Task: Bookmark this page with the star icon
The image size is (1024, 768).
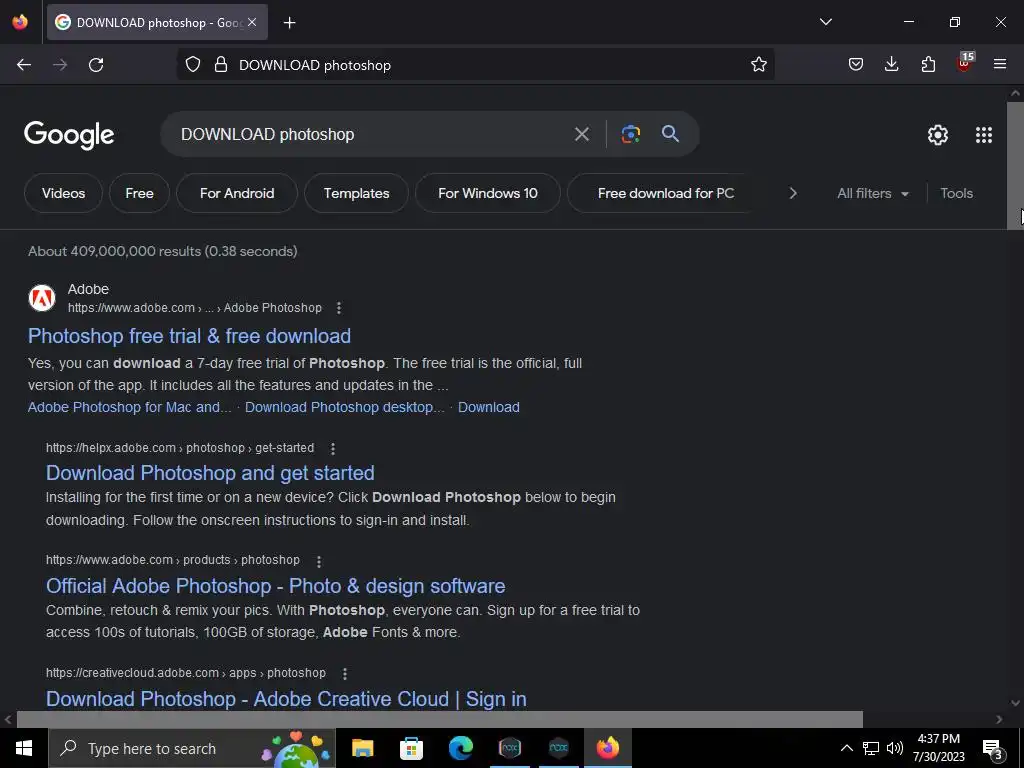Action: pyautogui.click(x=758, y=65)
